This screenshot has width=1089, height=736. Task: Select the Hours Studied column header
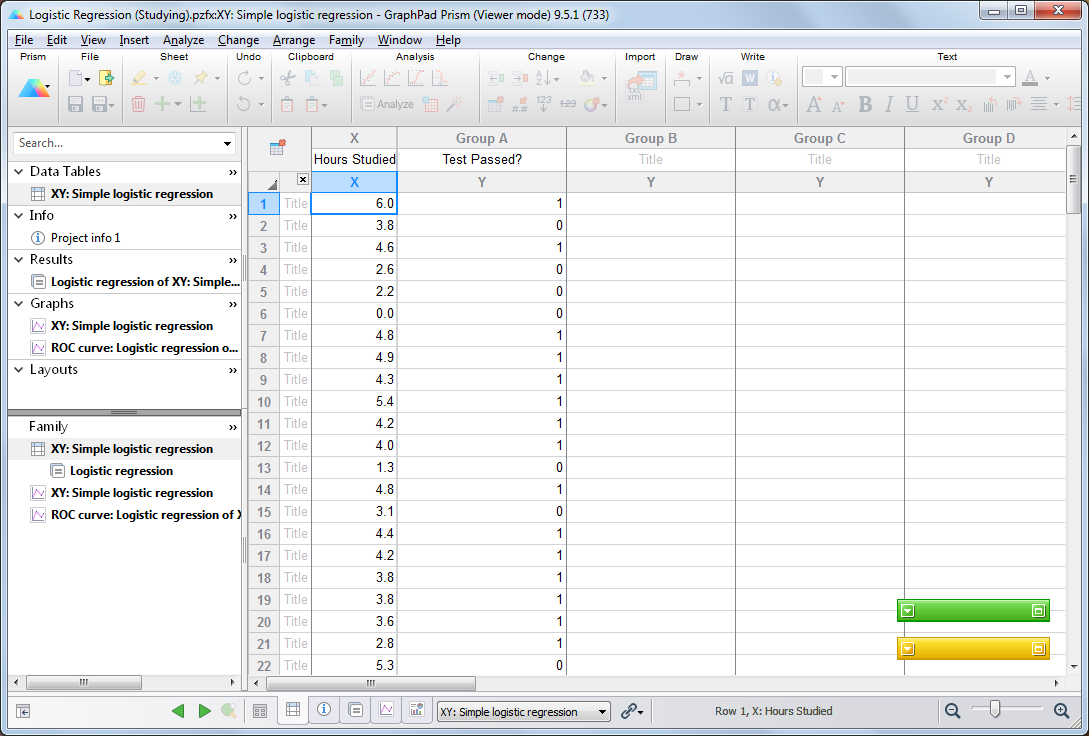click(354, 159)
